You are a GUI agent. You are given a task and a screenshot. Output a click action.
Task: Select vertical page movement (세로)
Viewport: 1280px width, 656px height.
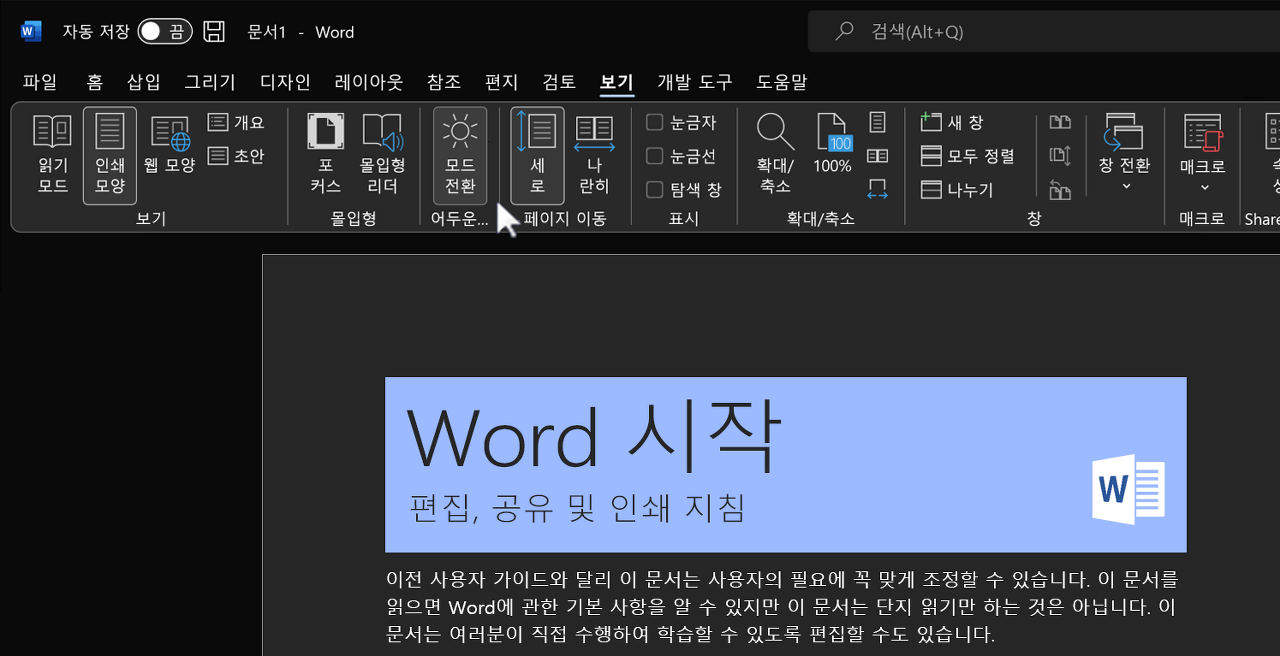[x=537, y=155]
